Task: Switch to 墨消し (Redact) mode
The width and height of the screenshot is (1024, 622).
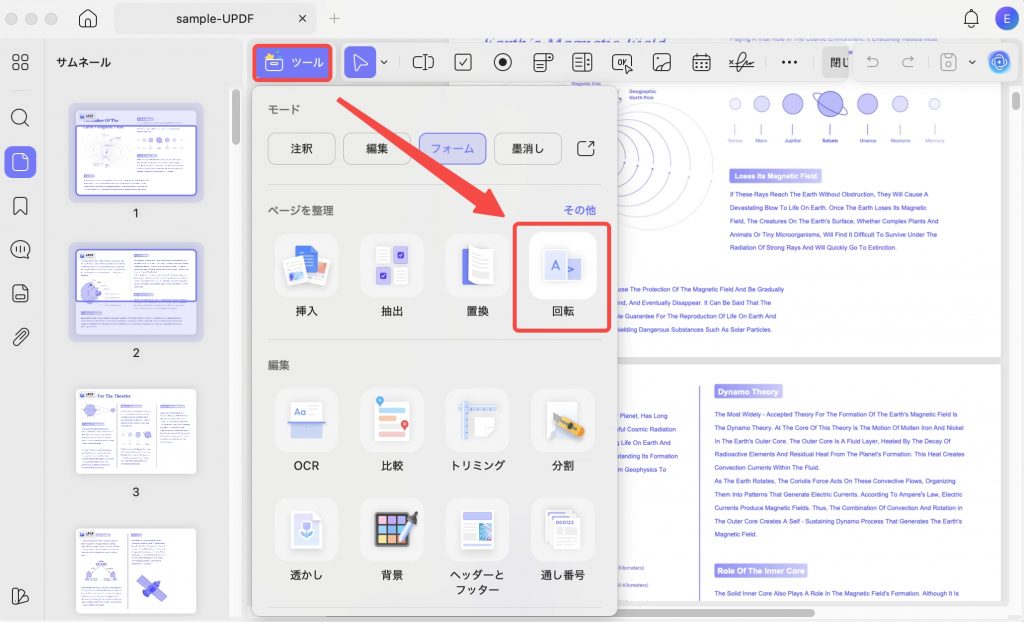Action: (x=528, y=149)
